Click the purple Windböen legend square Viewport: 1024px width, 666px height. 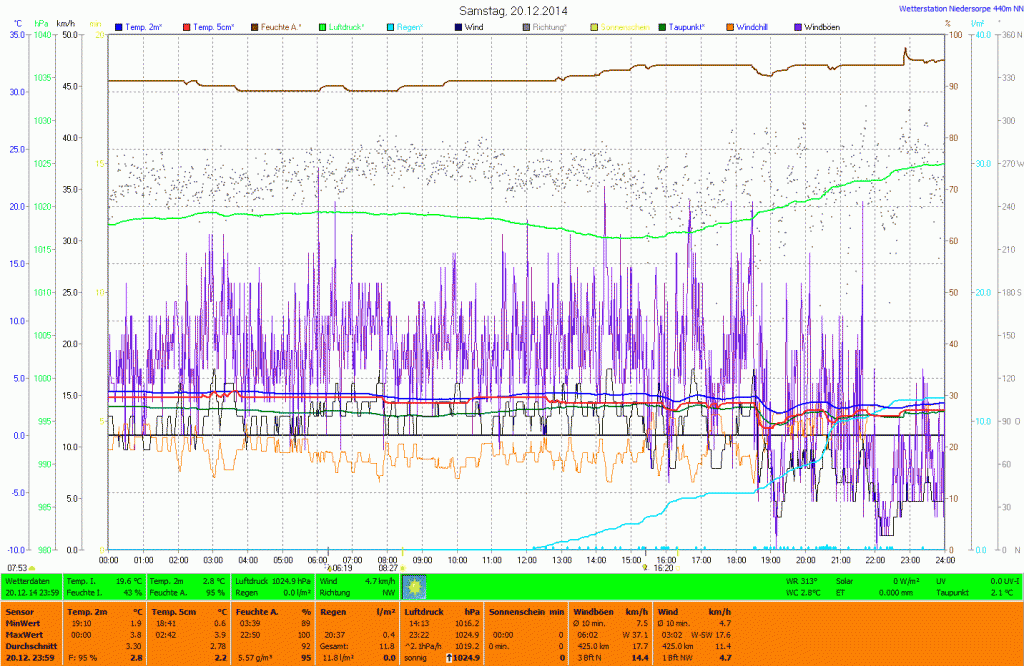pos(799,25)
